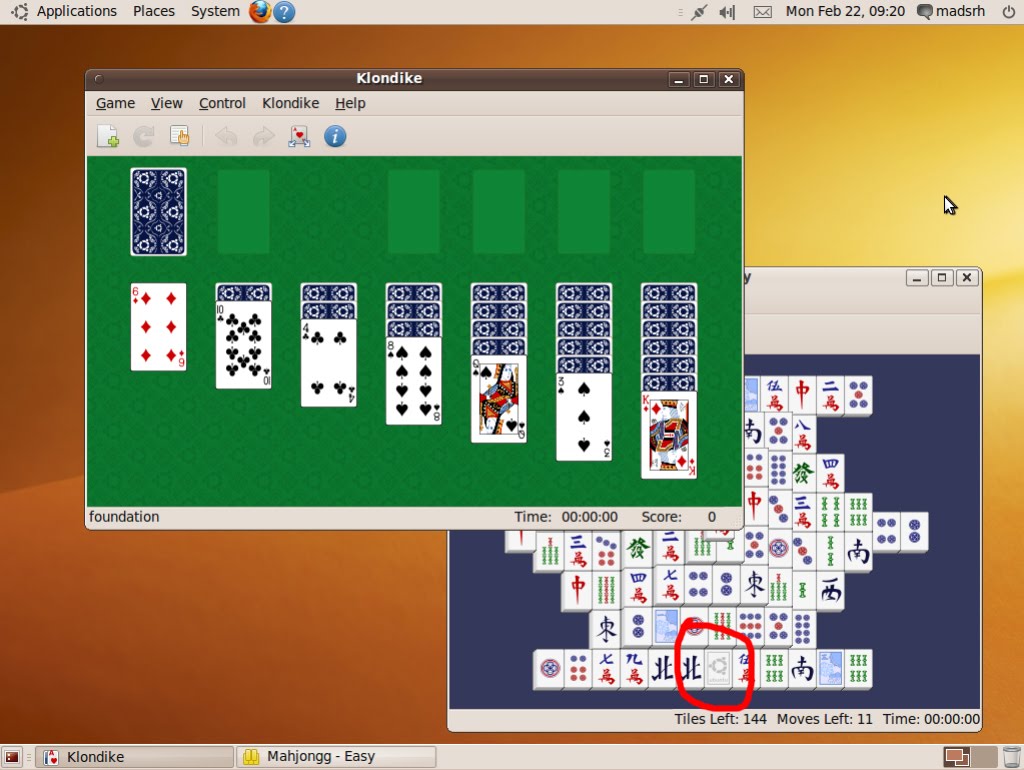
Task: Open the Help menu in Klondike
Action: point(350,103)
